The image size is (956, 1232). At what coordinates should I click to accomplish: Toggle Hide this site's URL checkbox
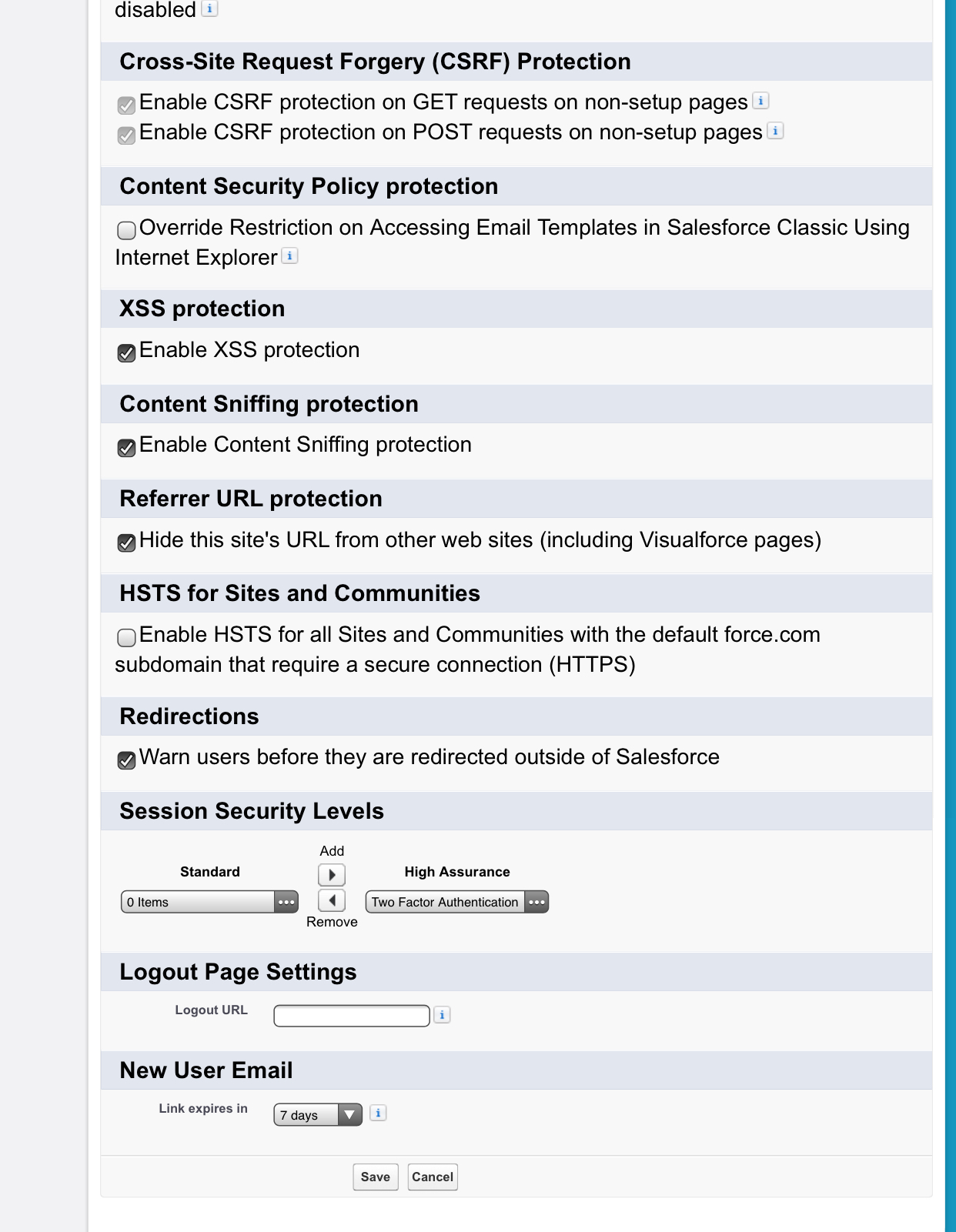[x=127, y=543]
